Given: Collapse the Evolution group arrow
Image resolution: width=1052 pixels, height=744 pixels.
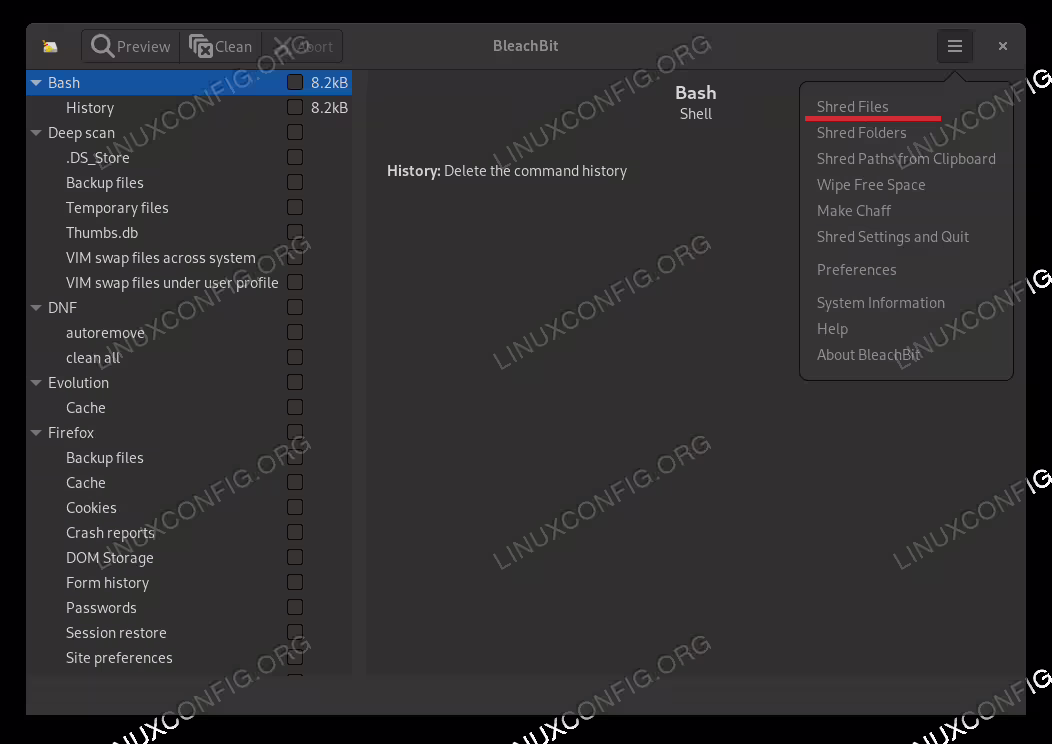Looking at the screenshot, I should tap(36, 382).
